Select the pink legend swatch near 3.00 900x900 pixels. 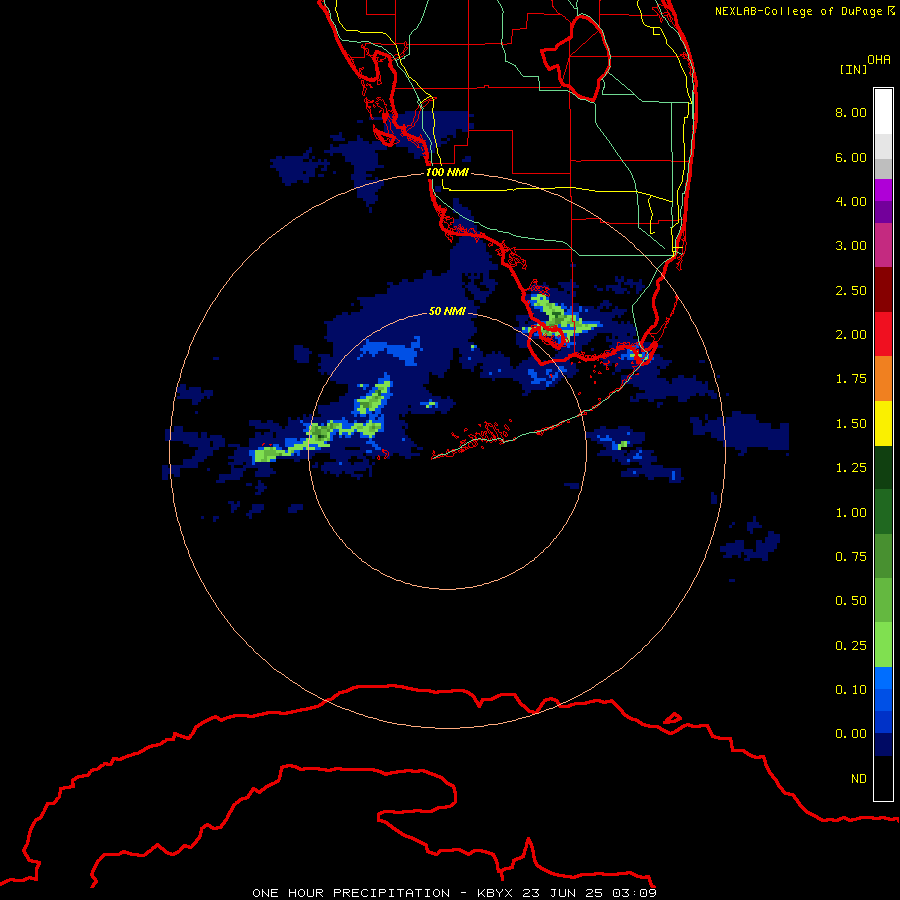click(883, 245)
